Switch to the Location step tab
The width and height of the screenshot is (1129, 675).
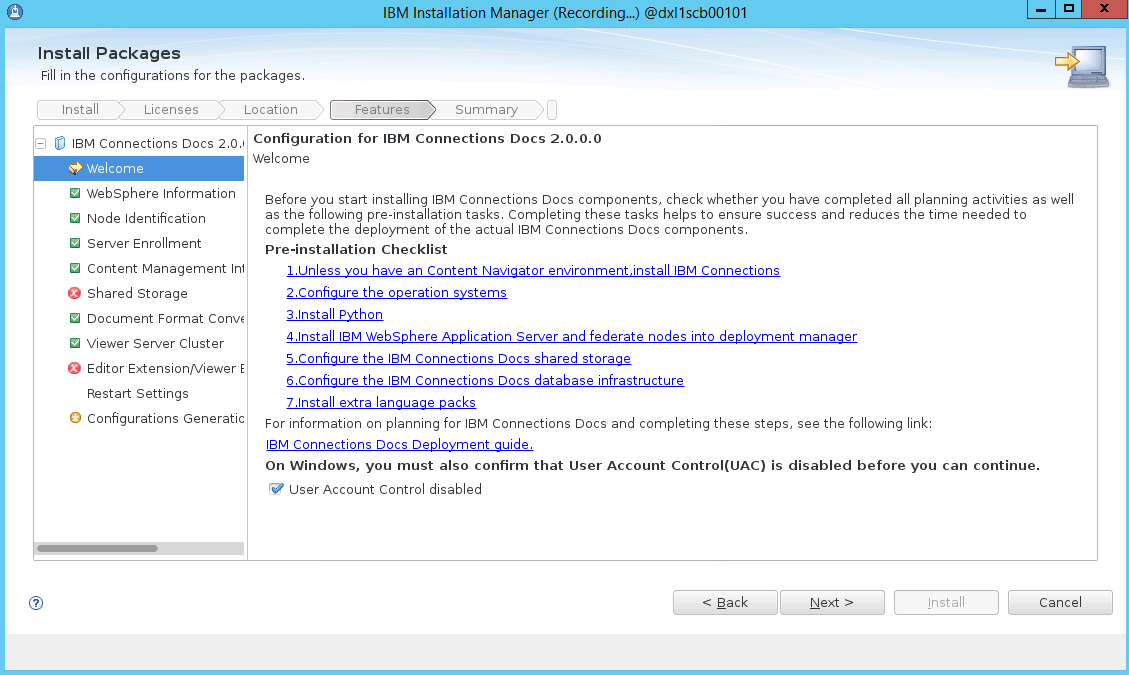pyautogui.click(x=271, y=109)
